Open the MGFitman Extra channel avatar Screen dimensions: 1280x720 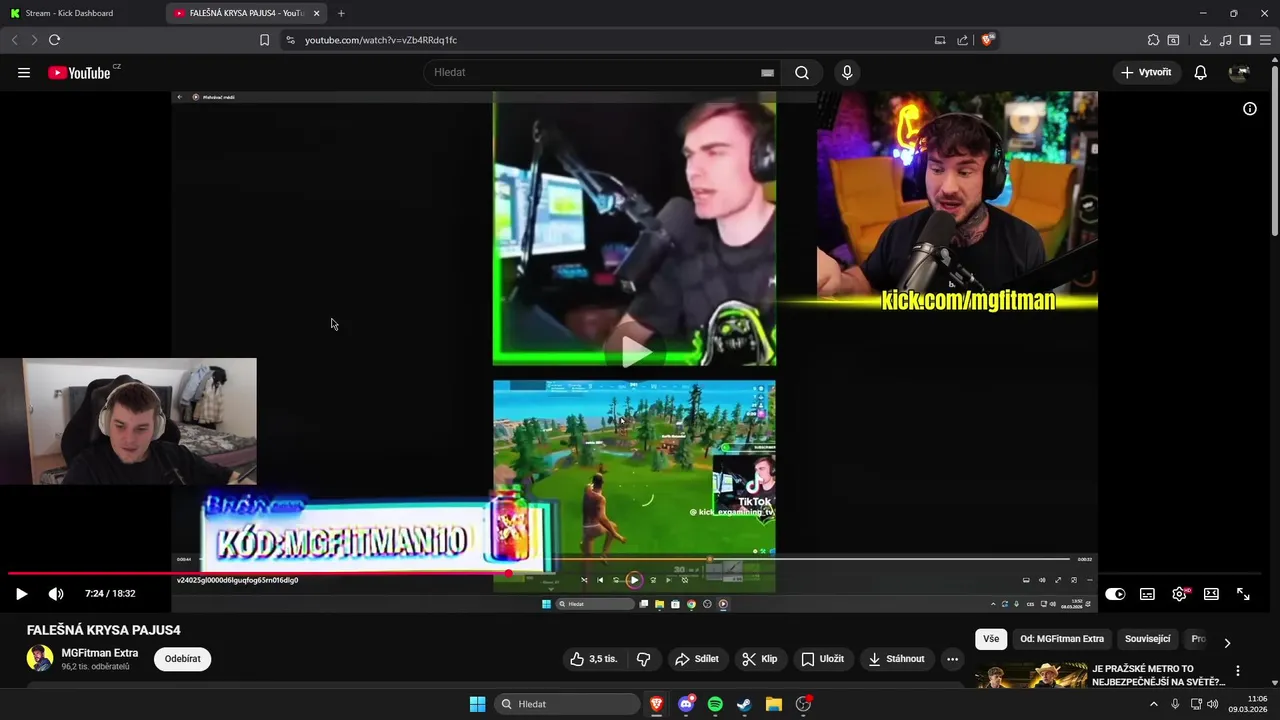40,659
